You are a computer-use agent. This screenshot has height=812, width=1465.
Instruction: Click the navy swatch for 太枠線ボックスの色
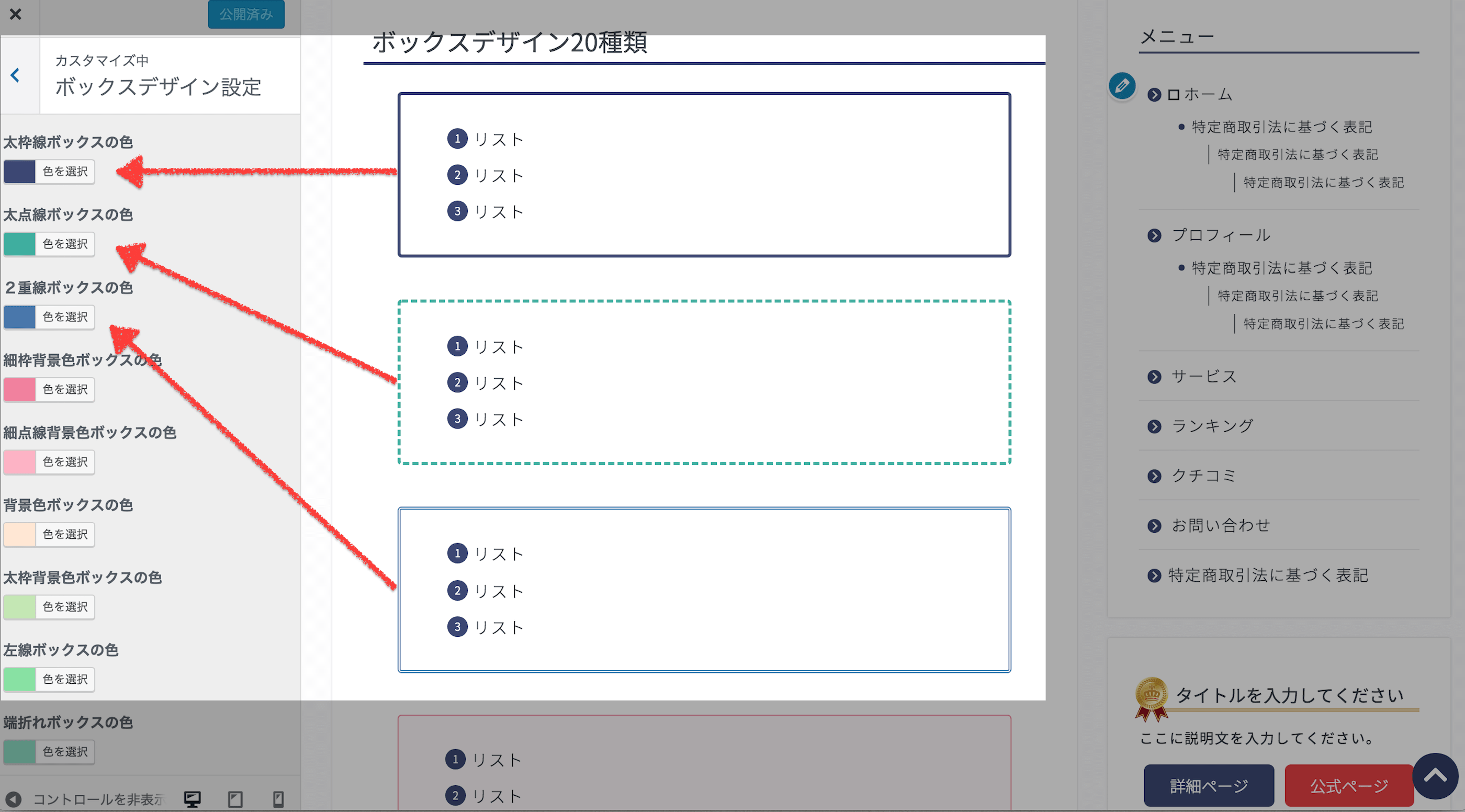tap(19, 171)
